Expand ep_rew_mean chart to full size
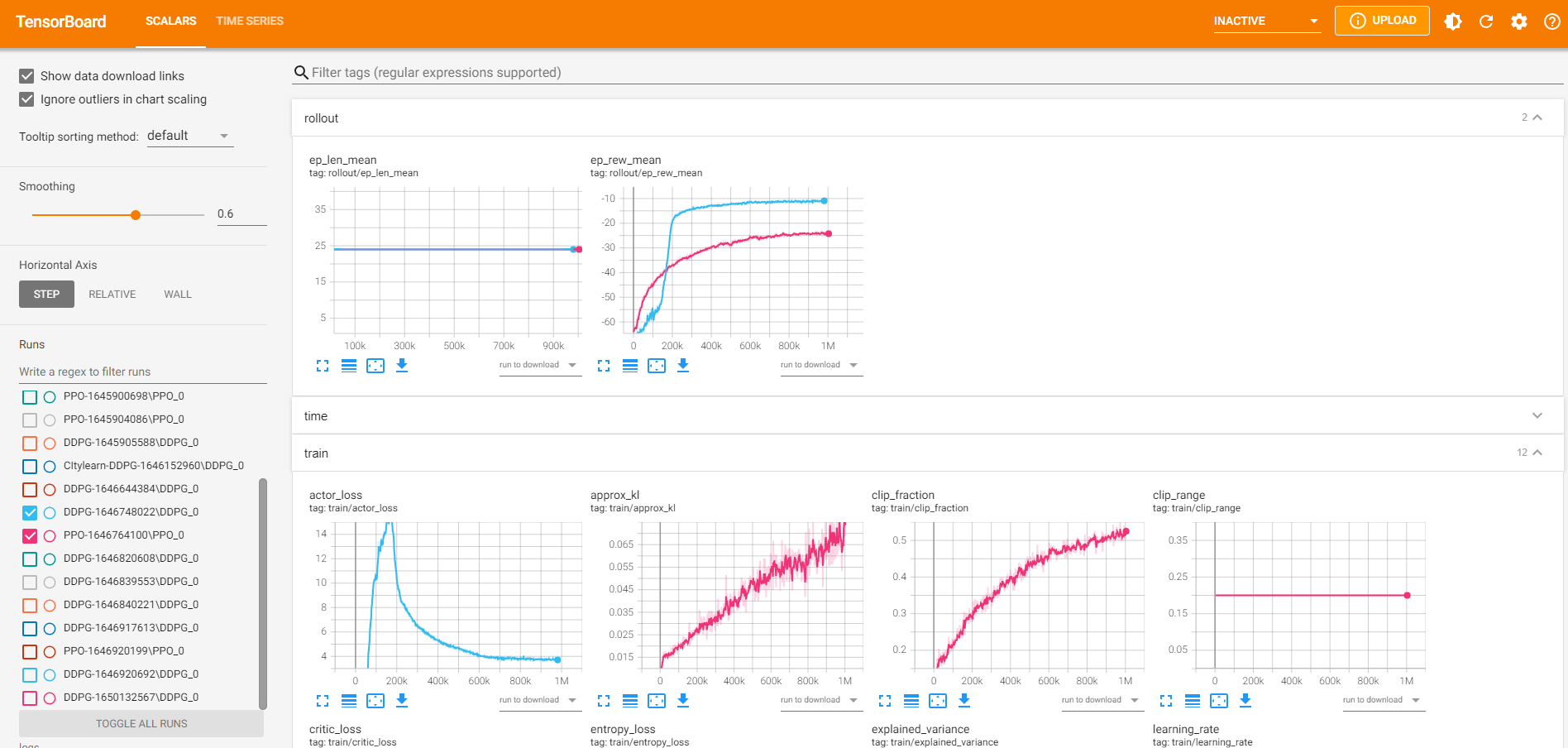Viewport: 1568px width, 748px height. [604, 366]
